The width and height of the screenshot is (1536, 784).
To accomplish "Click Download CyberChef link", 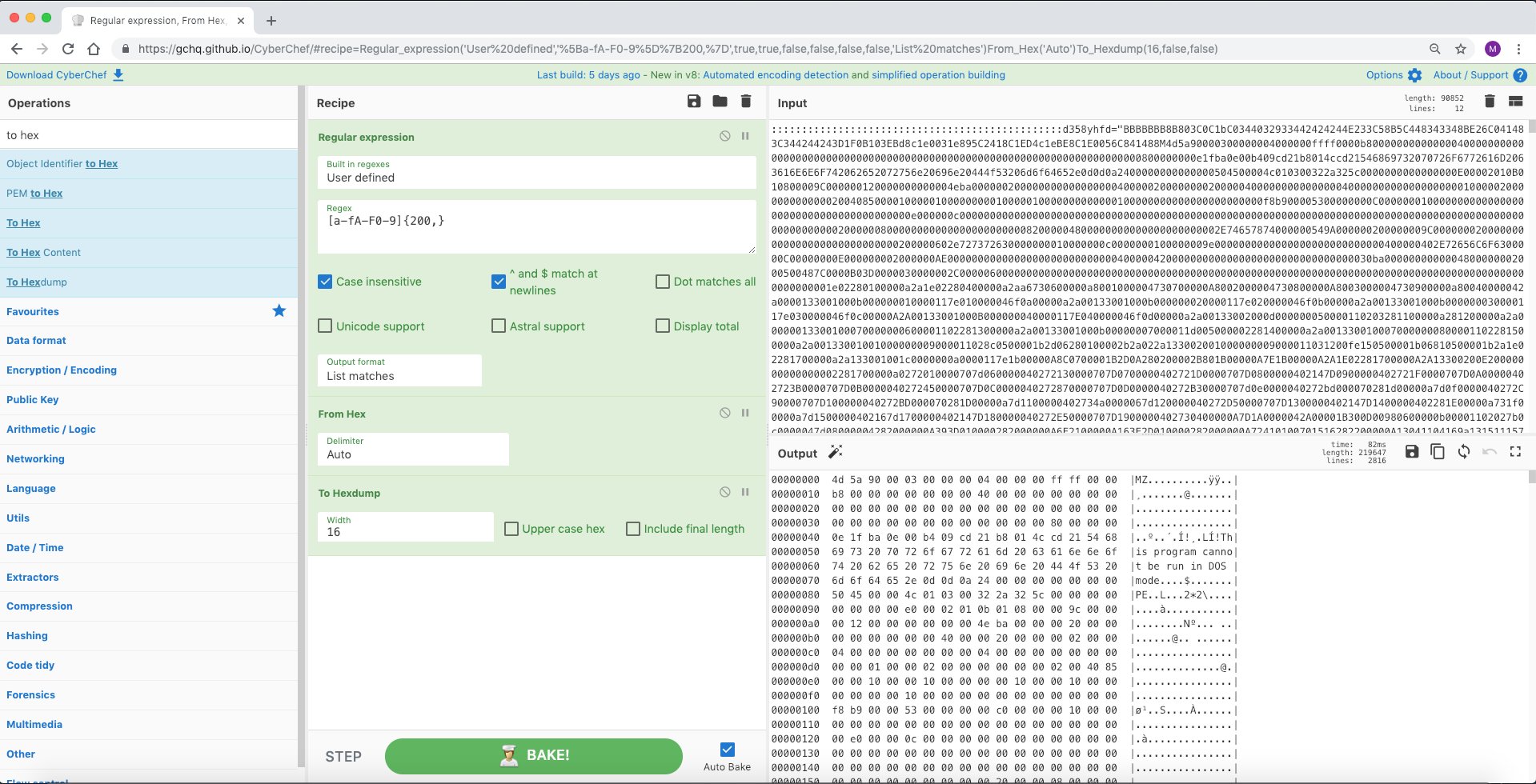I will pyautogui.click(x=56, y=75).
